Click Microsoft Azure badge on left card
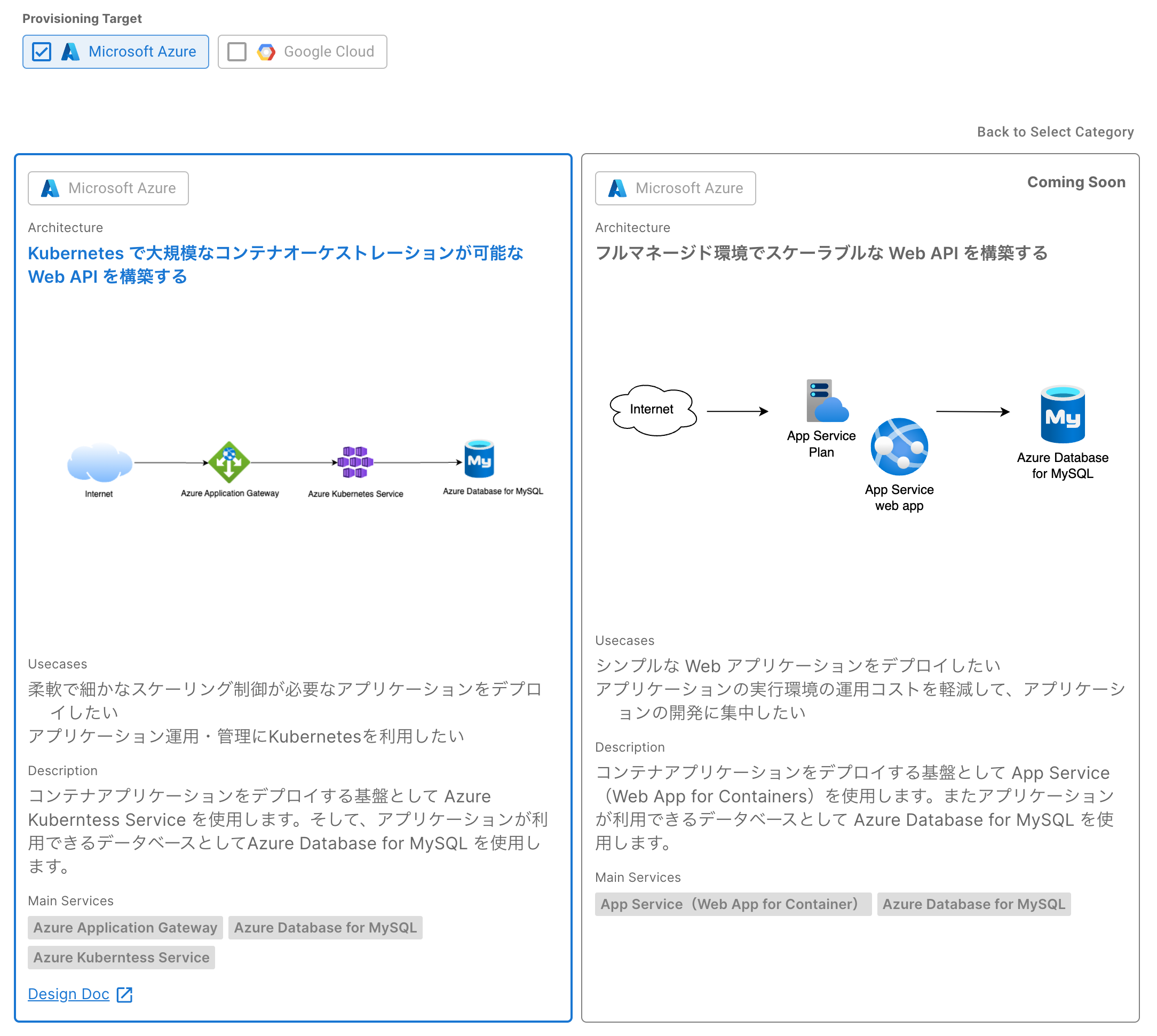Image resolution: width=1157 pixels, height=1036 pixels. 108,188
